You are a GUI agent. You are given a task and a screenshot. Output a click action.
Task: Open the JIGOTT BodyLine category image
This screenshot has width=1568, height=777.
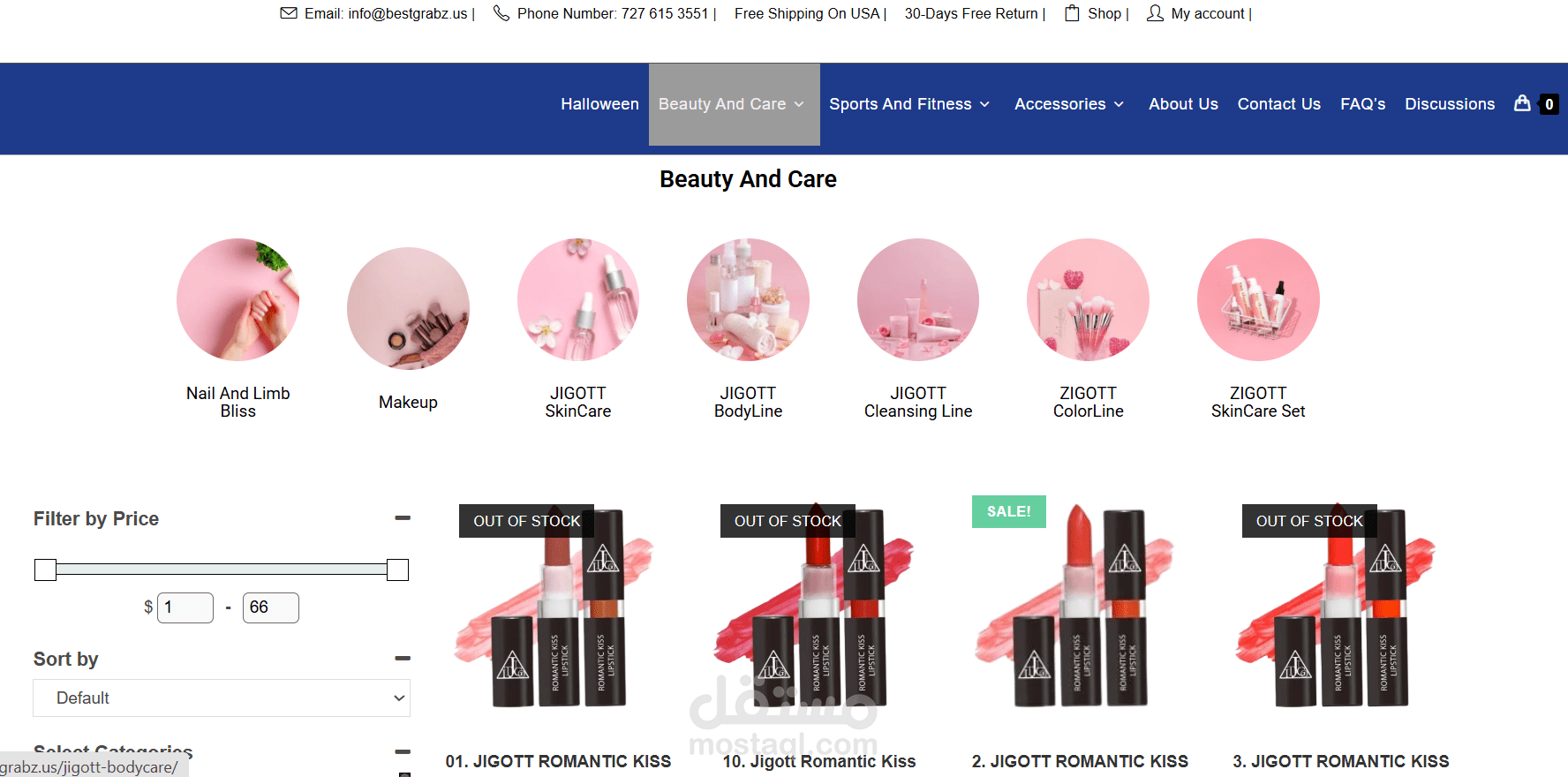tap(748, 299)
